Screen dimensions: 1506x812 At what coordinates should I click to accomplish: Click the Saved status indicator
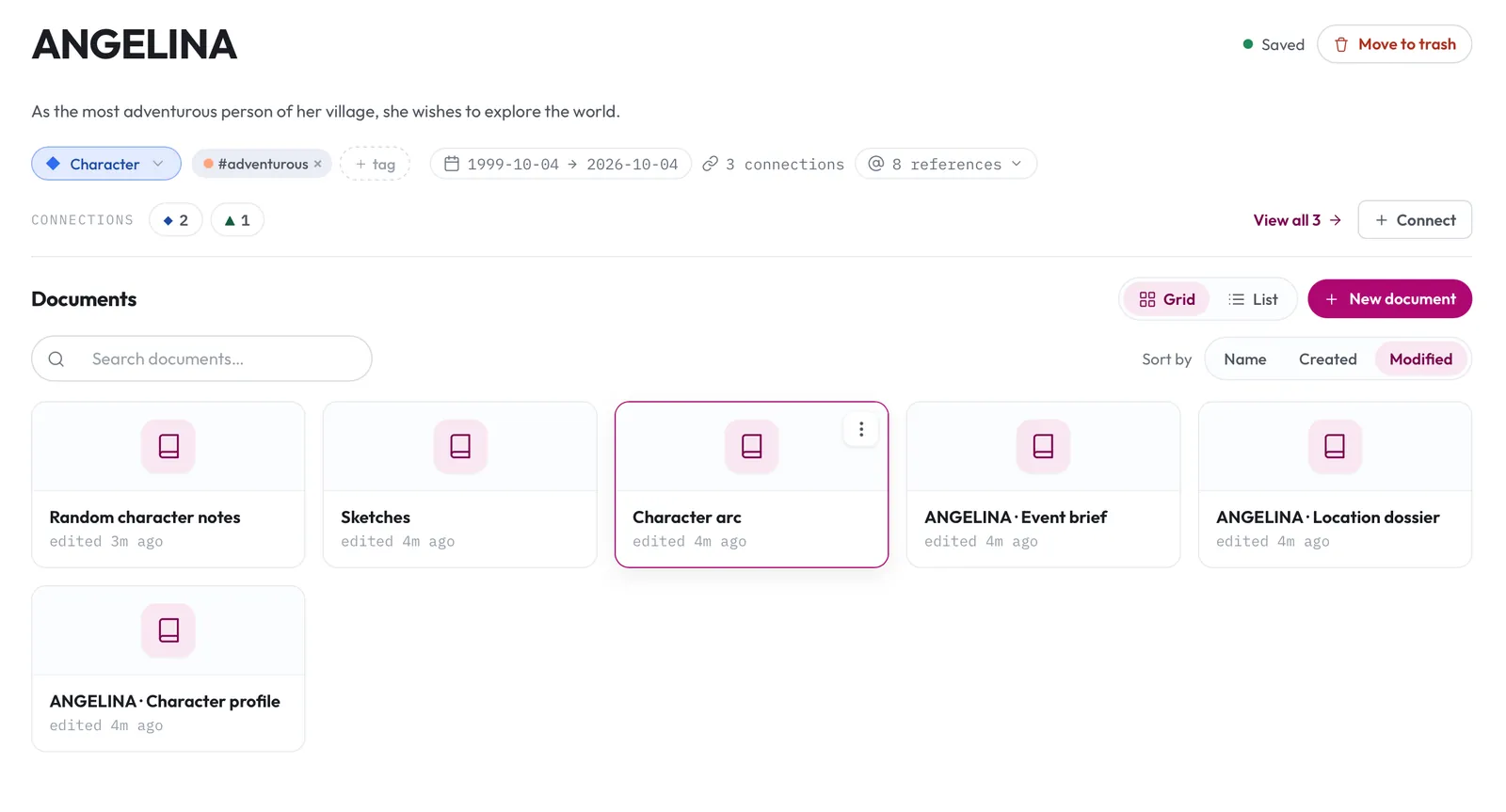coord(1274,44)
